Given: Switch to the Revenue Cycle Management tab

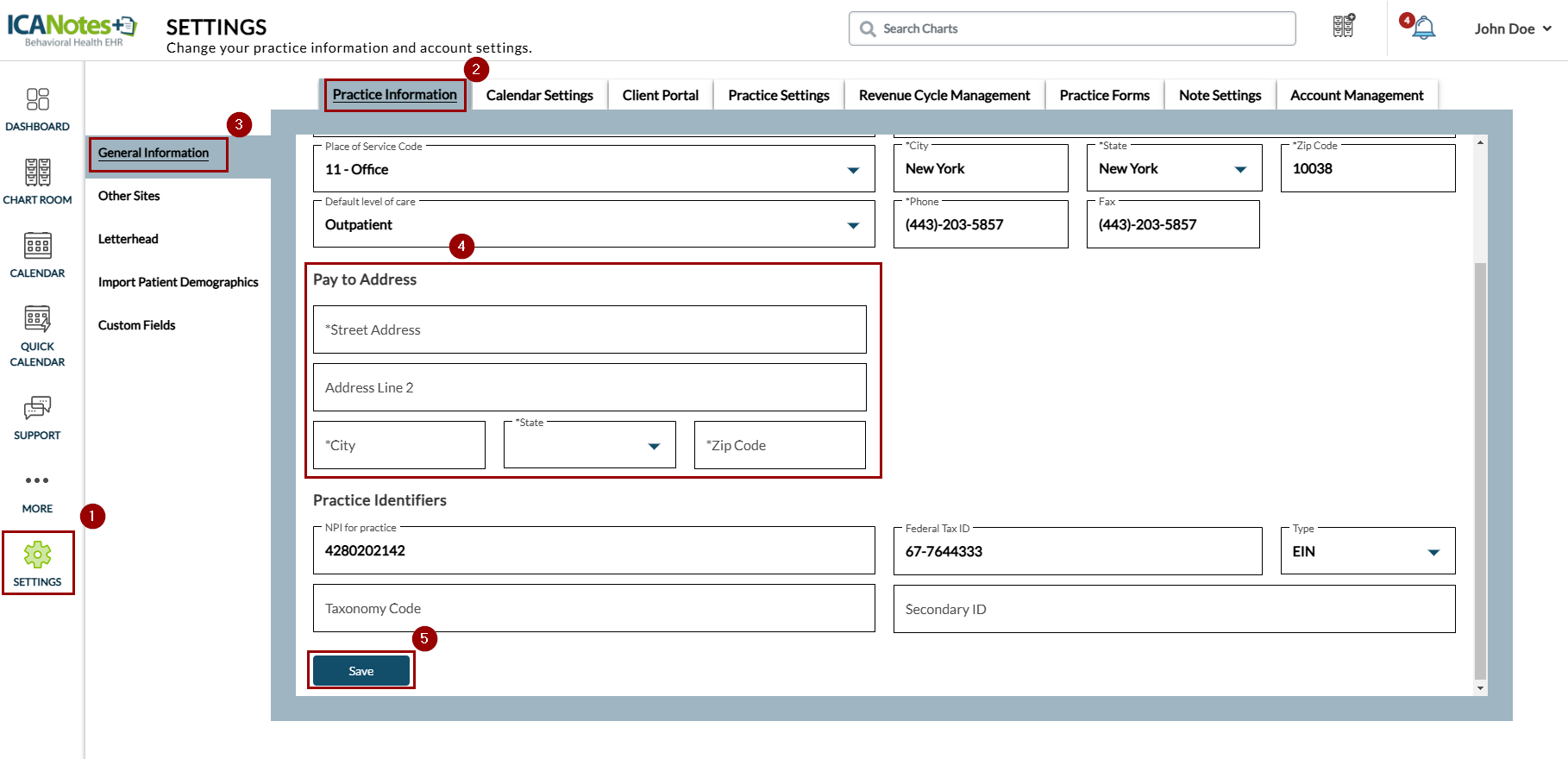Looking at the screenshot, I should pos(944,95).
